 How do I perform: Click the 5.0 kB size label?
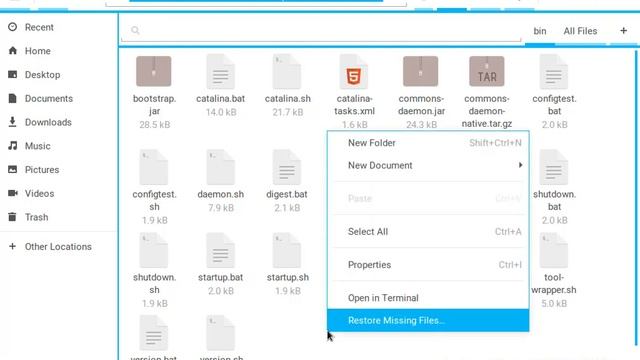pos(554,303)
